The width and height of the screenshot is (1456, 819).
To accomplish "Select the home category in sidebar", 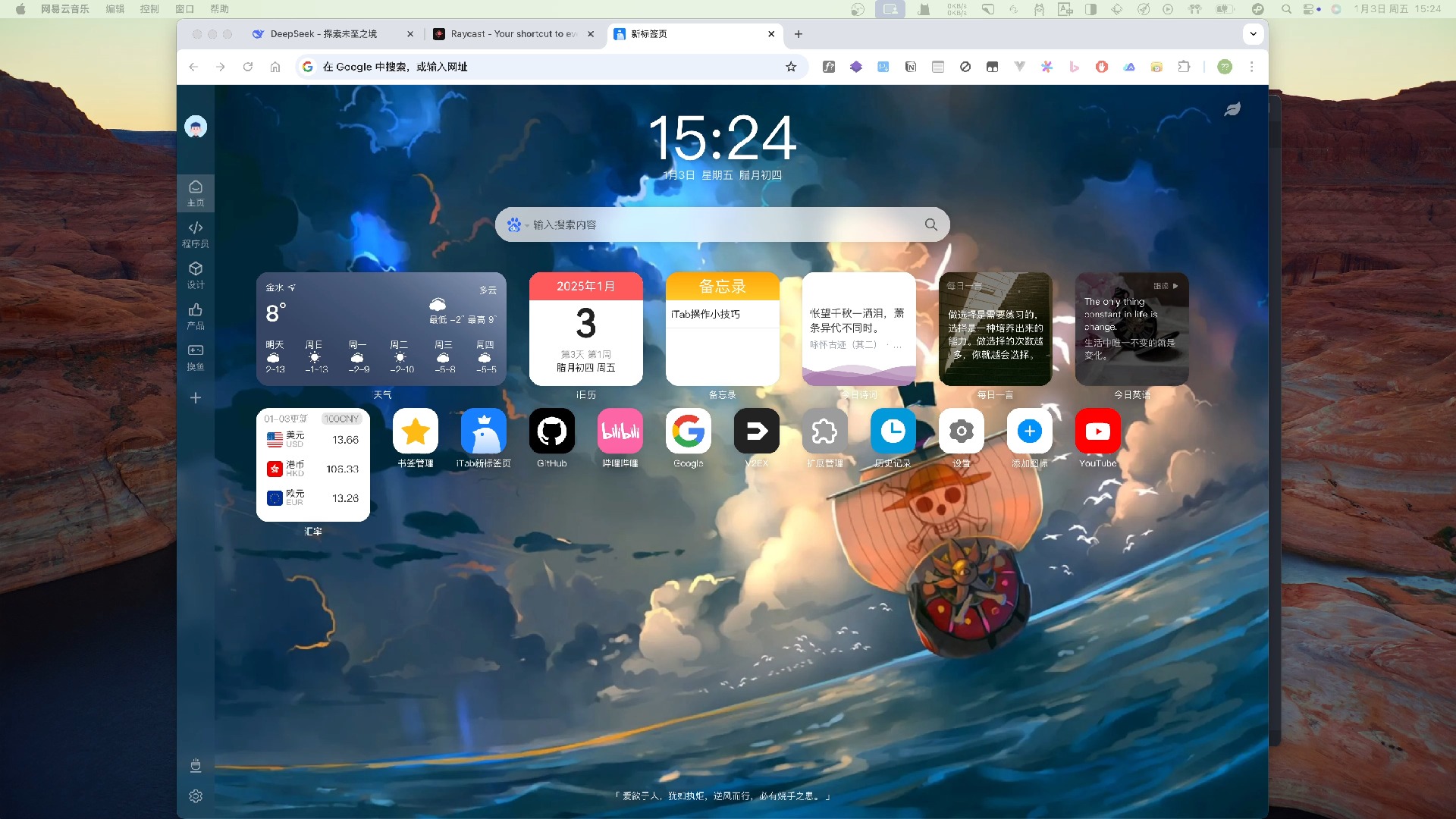I will pos(196,193).
